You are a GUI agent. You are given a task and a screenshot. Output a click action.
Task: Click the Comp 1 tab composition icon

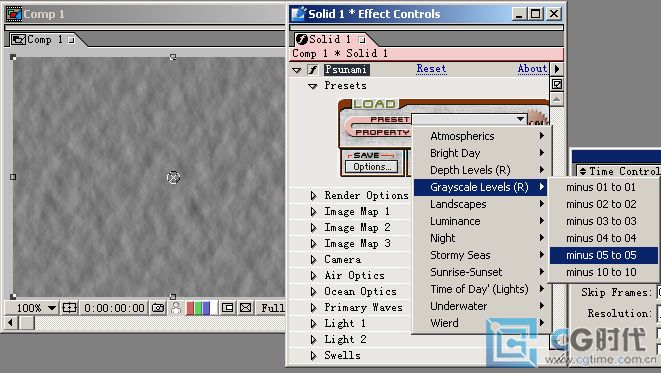coord(19,40)
